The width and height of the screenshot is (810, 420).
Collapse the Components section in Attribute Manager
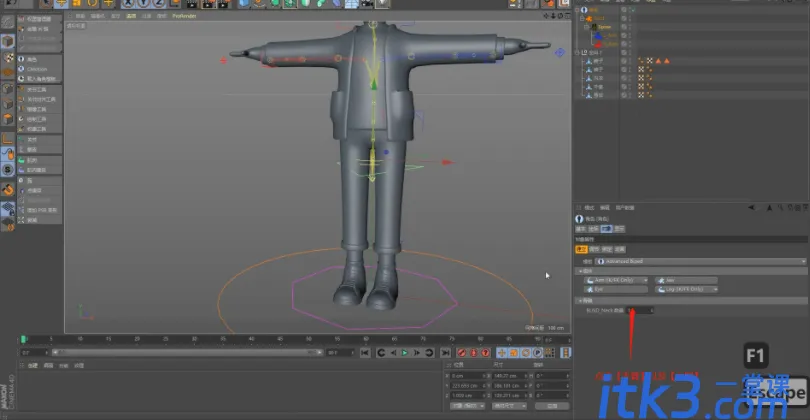coord(581,271)
